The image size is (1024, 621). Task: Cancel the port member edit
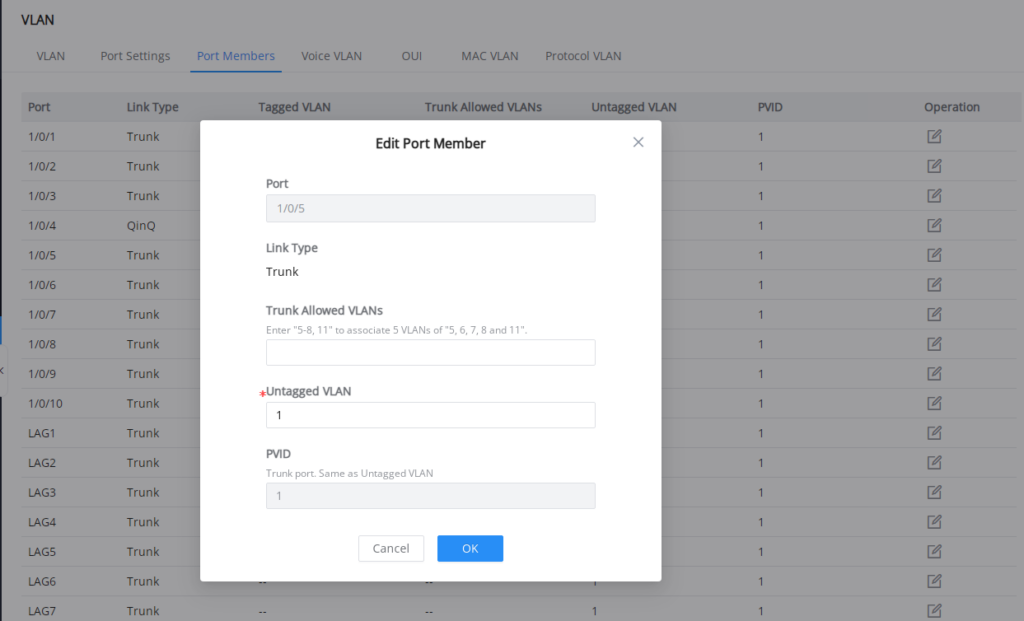click(391, 549)
